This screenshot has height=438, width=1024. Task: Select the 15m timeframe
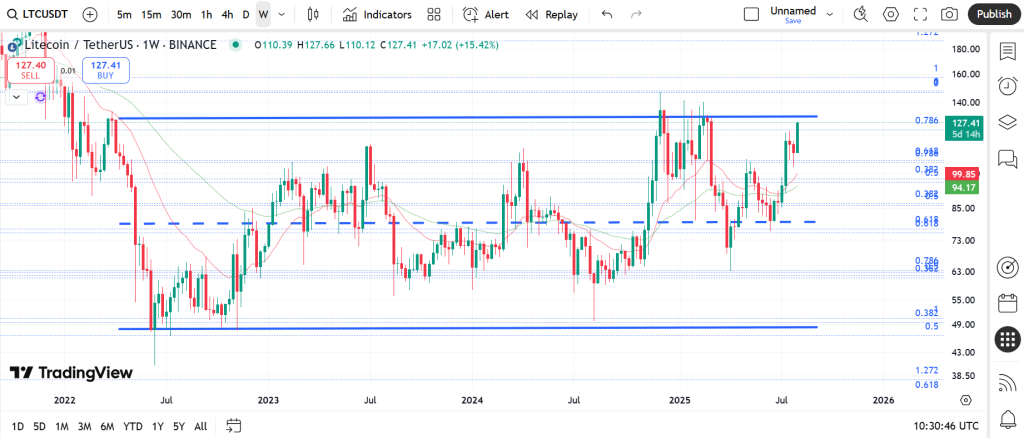pyautogui.click(x=151, y=14)
